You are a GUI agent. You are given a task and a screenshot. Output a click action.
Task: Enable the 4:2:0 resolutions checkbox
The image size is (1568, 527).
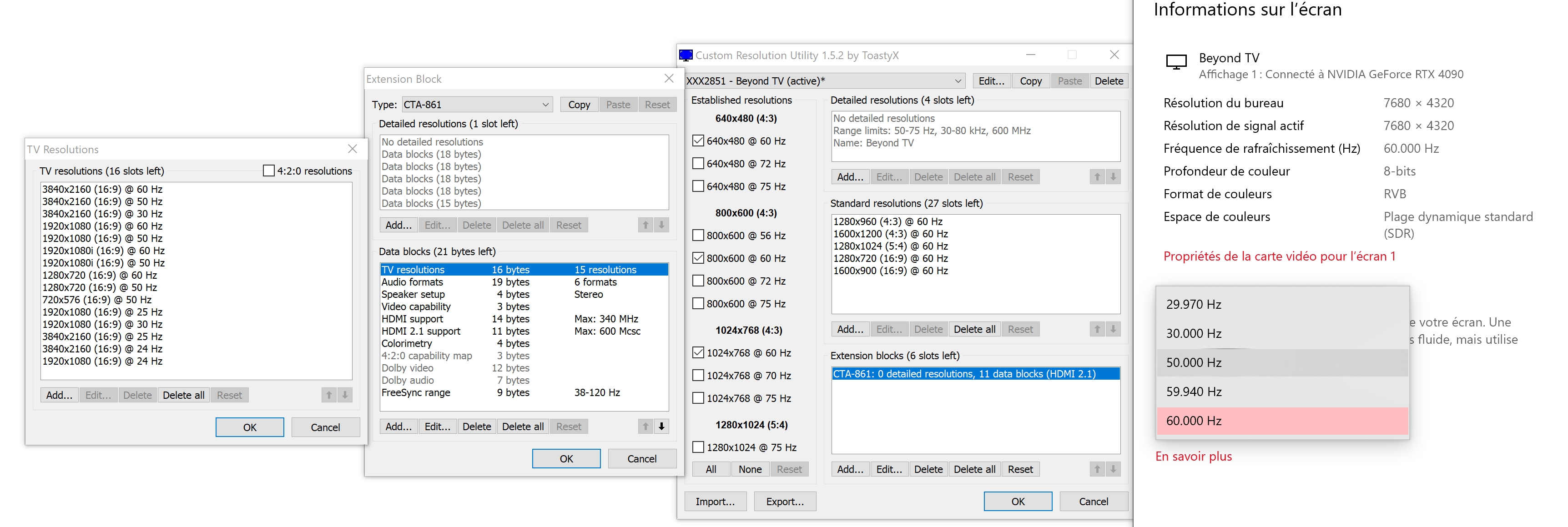268,171
